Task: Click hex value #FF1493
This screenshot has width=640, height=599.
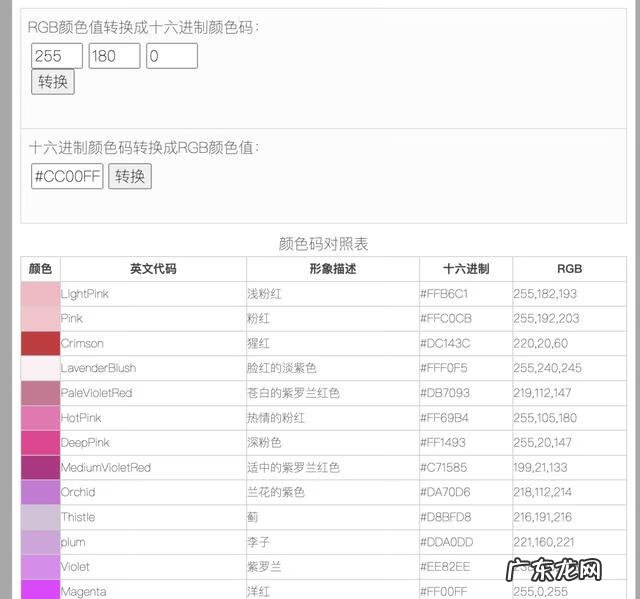Action: coord(443,443)
